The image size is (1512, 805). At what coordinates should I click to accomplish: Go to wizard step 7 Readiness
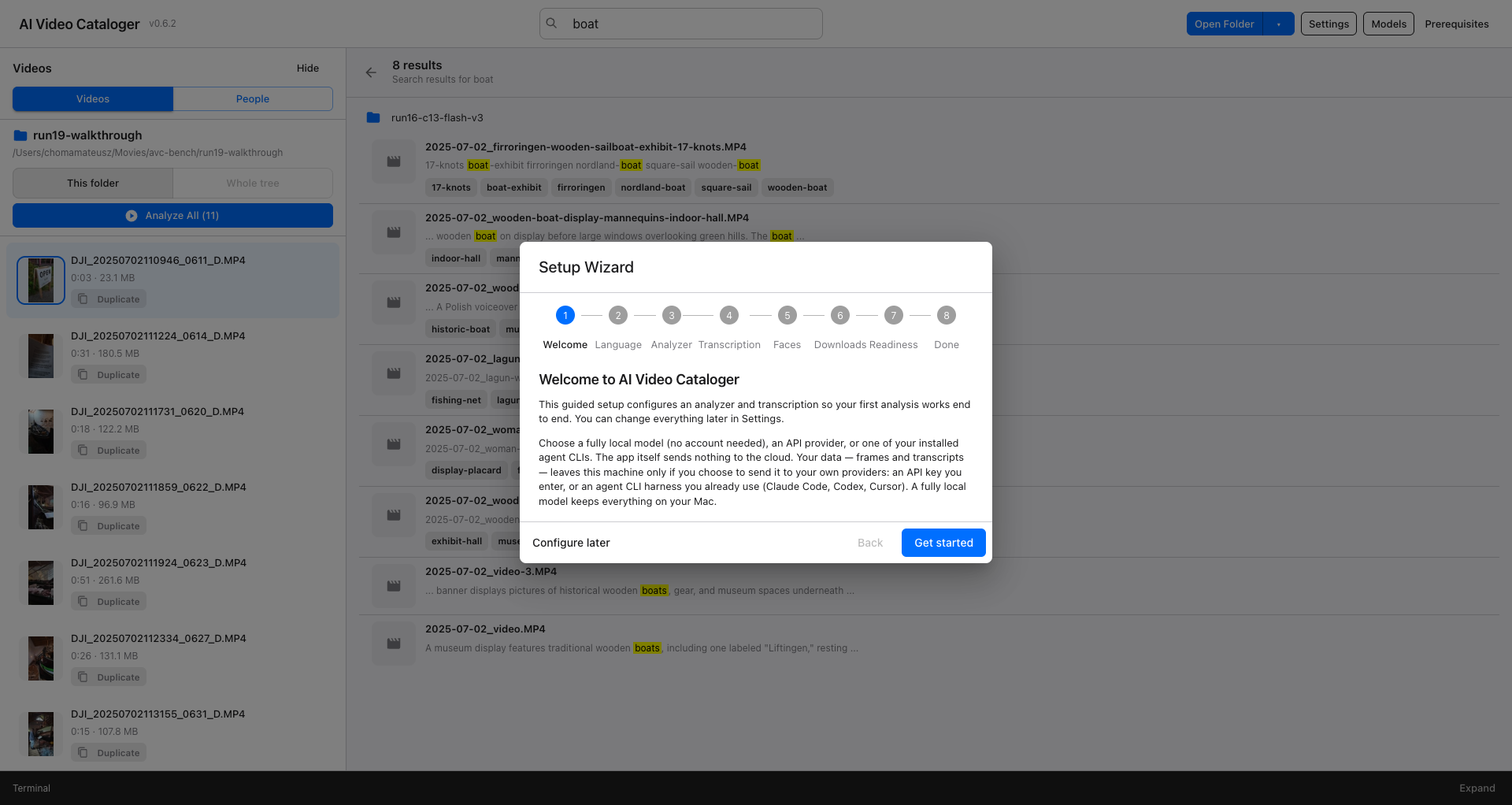tap(893, 316)
